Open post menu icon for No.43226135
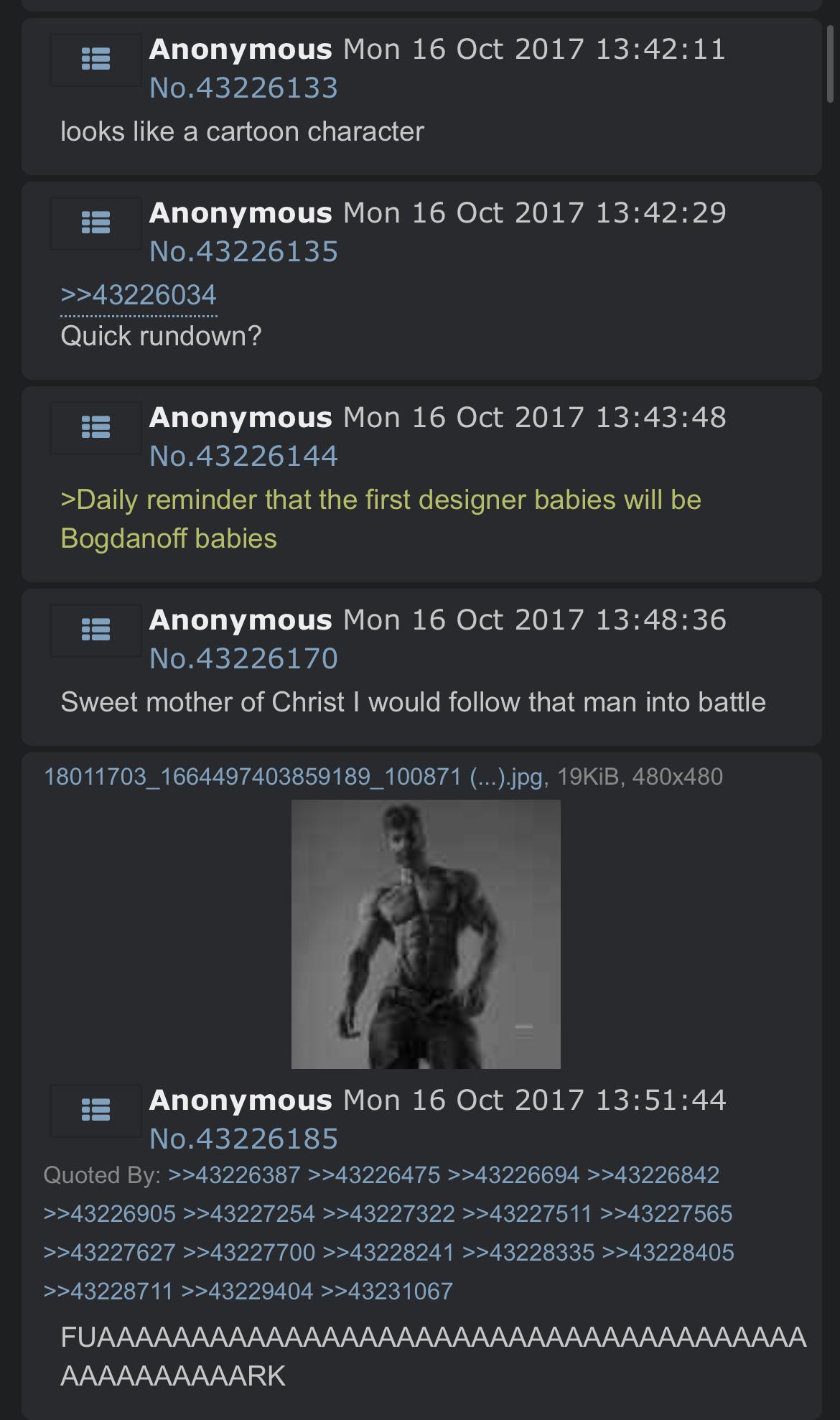This screenshot has height=1420, width=840. pyautogui.click(x=95, y=223)
